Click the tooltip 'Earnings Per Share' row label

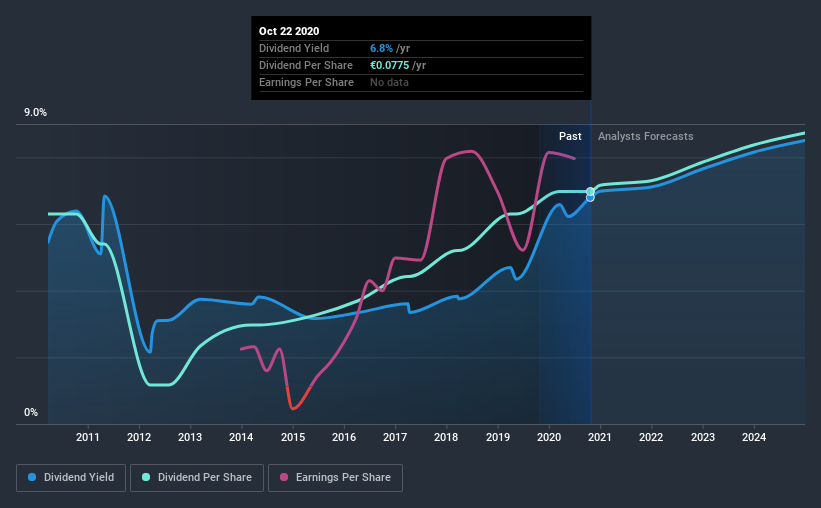coord(306,82)
